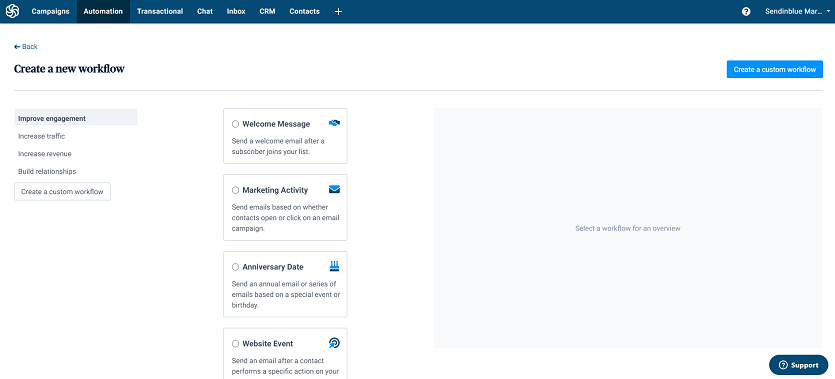
Task: Select the Increase revenue category
Action: (45, 154)
